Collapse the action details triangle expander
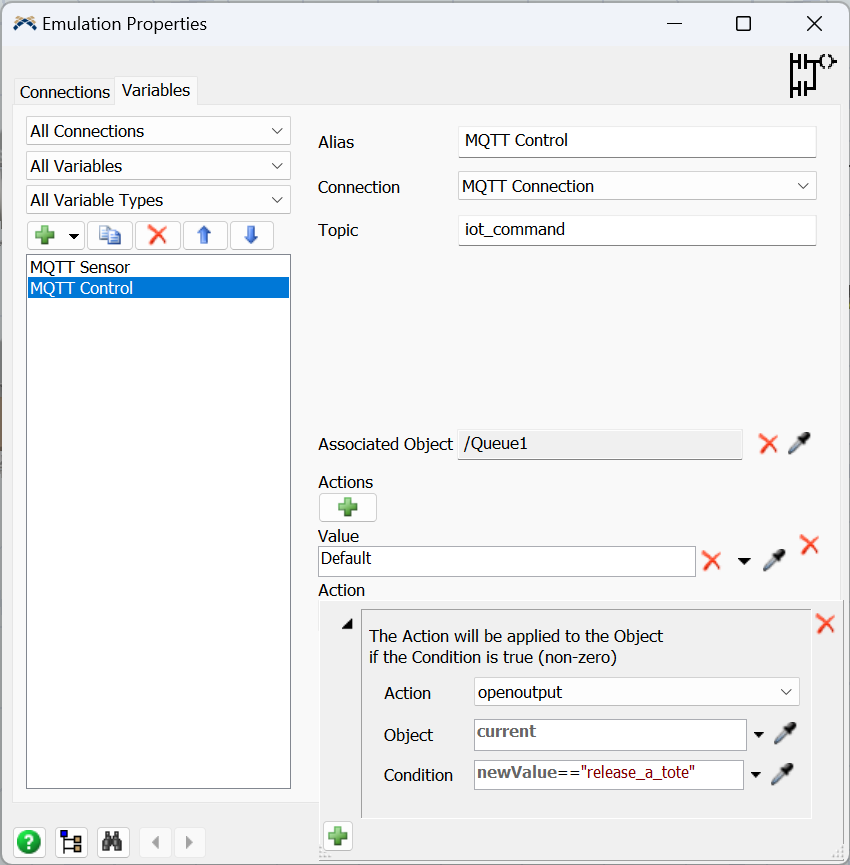 pyautogui.click(x=347, y=624)
